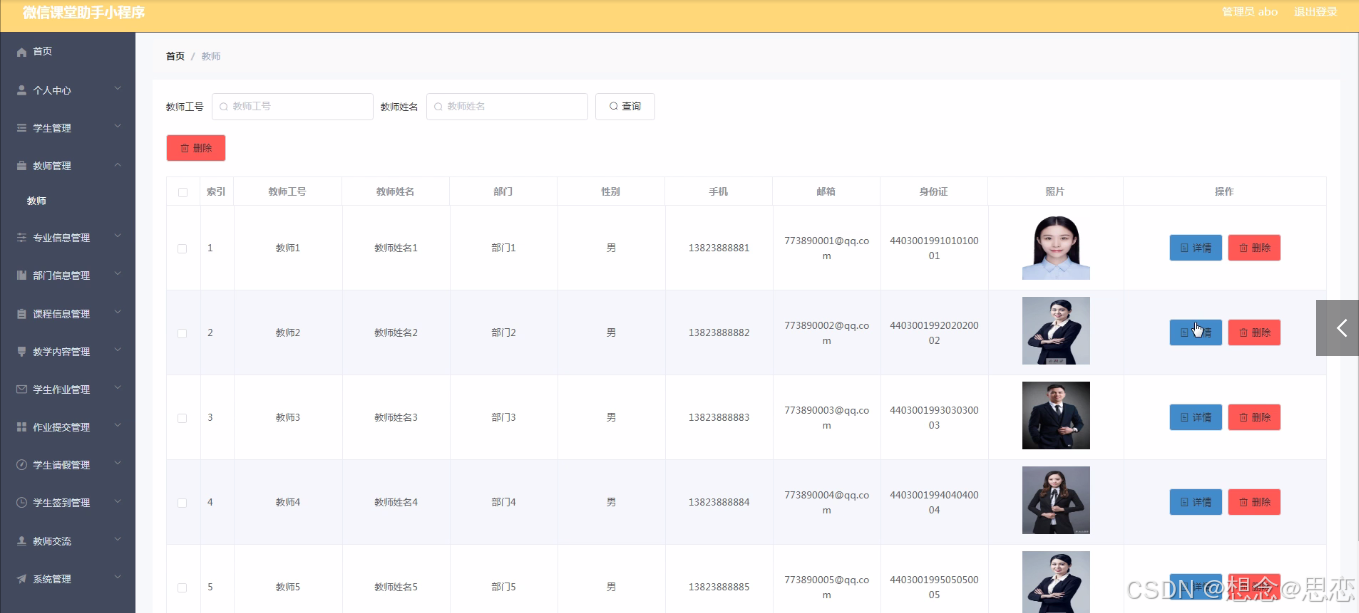
Task: Click the photo thumbnail for 教师1
Action: (x=1056, y=248)
